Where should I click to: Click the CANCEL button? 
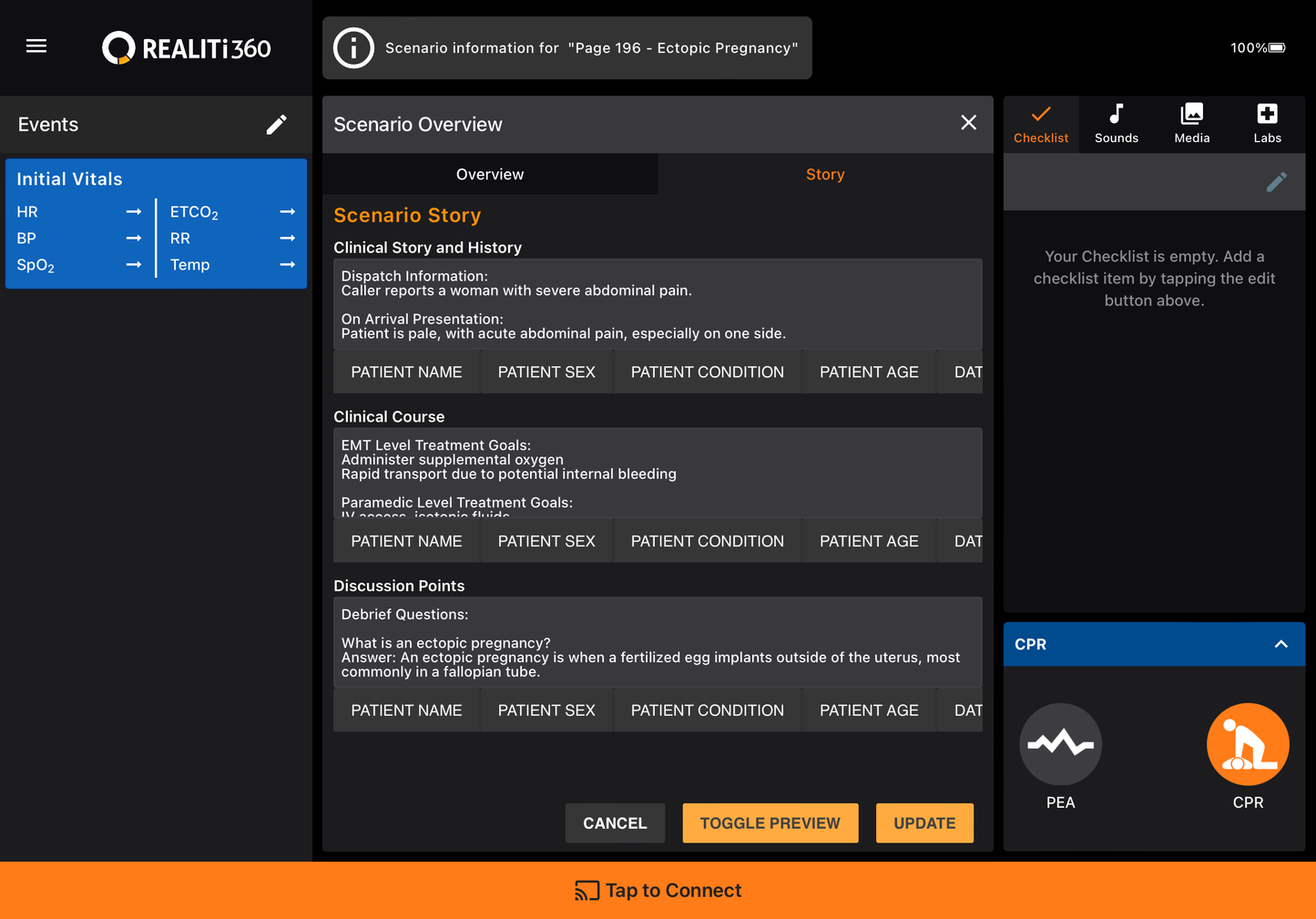pyautogui.click(x=615, y=822)
